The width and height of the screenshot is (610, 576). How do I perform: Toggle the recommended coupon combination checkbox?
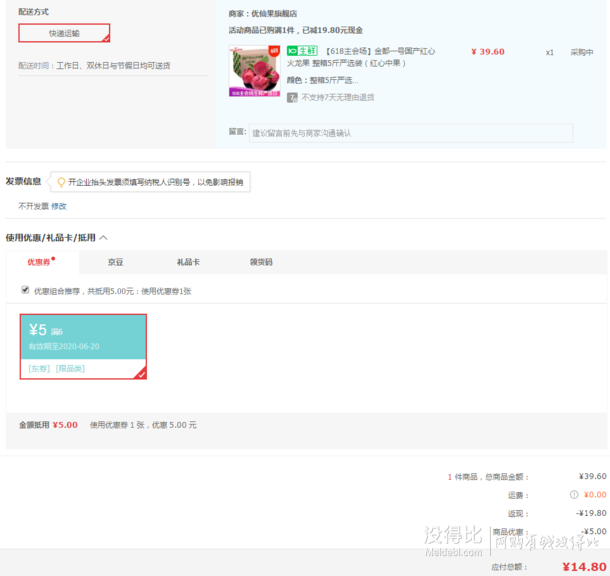point(25,291)
